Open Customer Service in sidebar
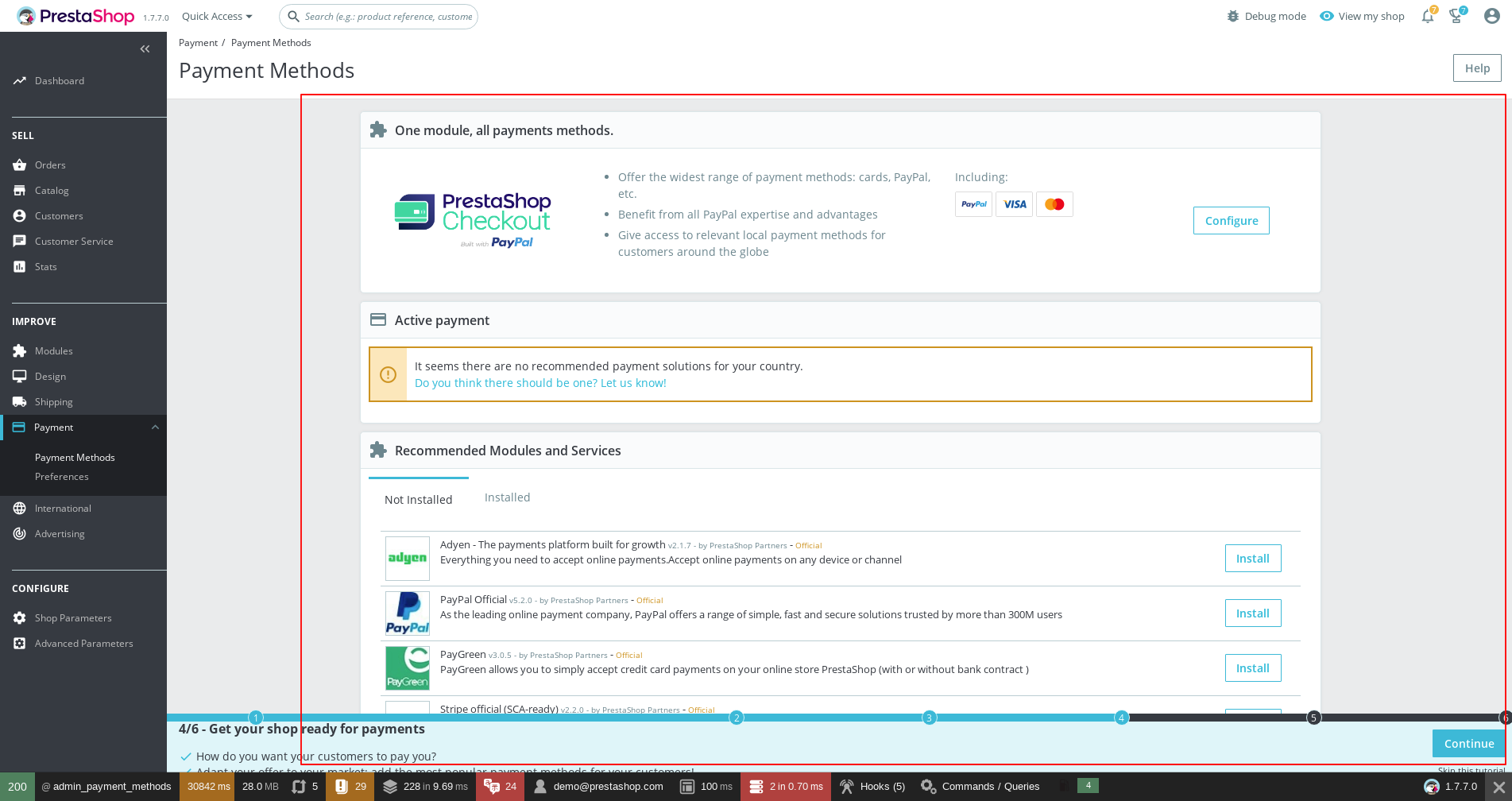Image resolution: width=1512 pixels, height=801 pixels. (x=74, y=241)
